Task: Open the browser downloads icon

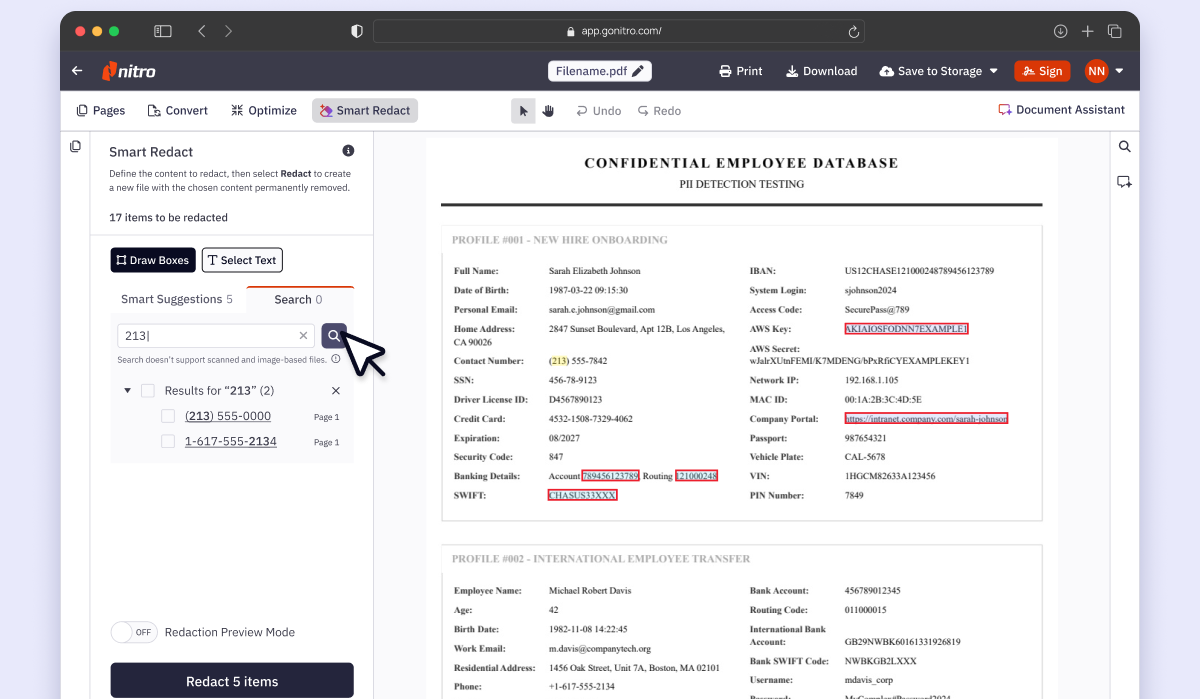Action: [x=1060, y=31]
